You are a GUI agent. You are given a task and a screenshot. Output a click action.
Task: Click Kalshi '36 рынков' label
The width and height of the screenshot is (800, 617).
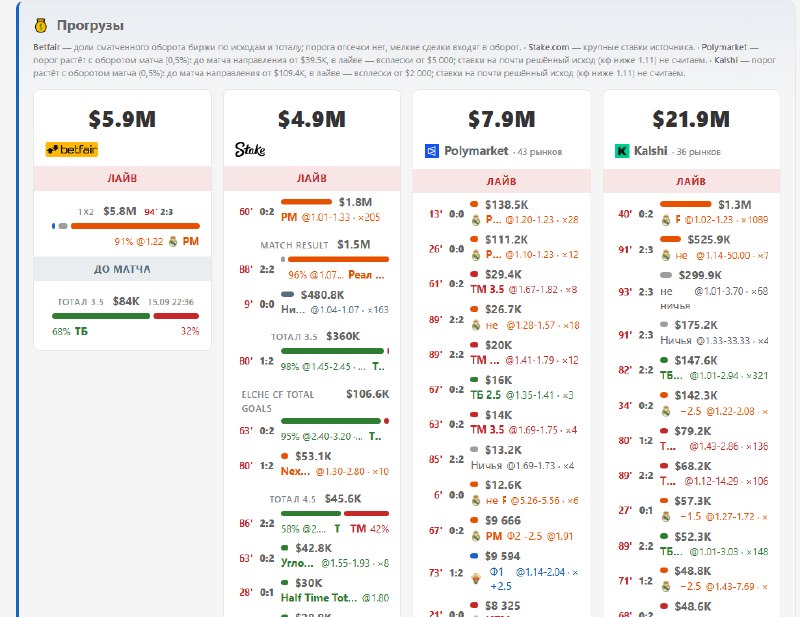[698, 152]
